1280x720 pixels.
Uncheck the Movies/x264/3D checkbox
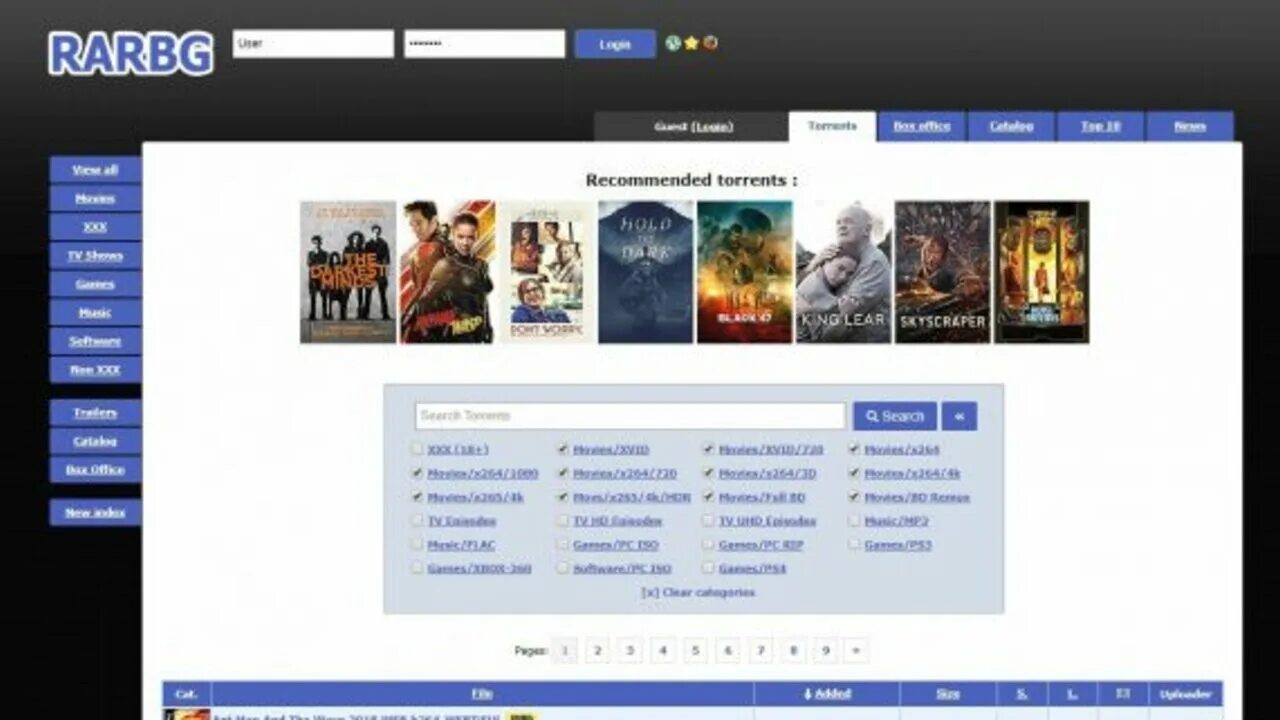pyautogui.click(x=708, y=473)
